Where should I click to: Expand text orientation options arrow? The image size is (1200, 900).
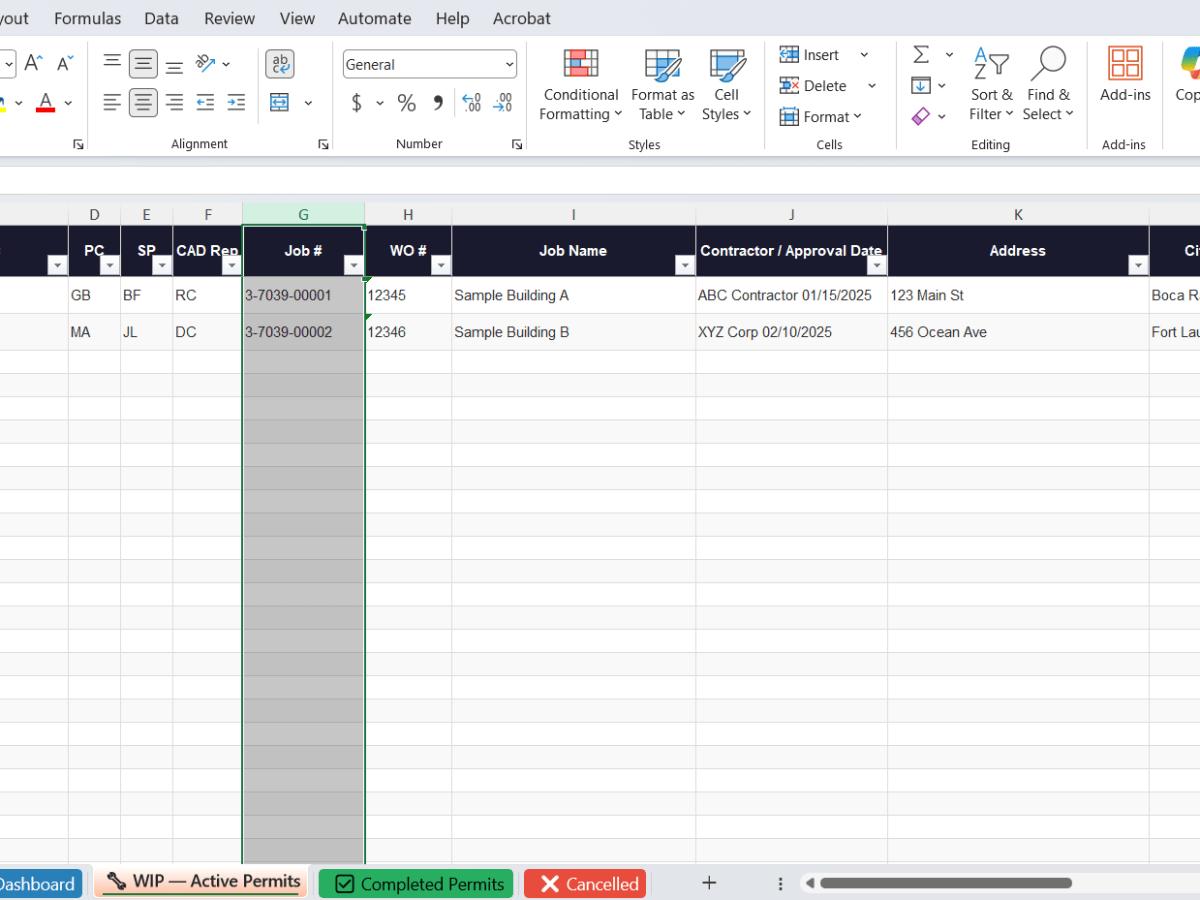tap(226, 64)
